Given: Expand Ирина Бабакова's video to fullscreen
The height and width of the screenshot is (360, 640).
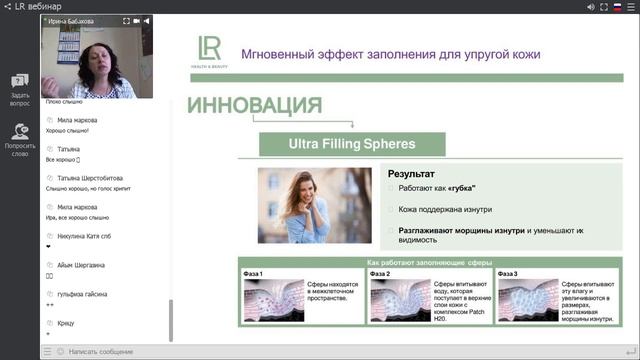Looking at the screenshot, I should click(127, 21).
